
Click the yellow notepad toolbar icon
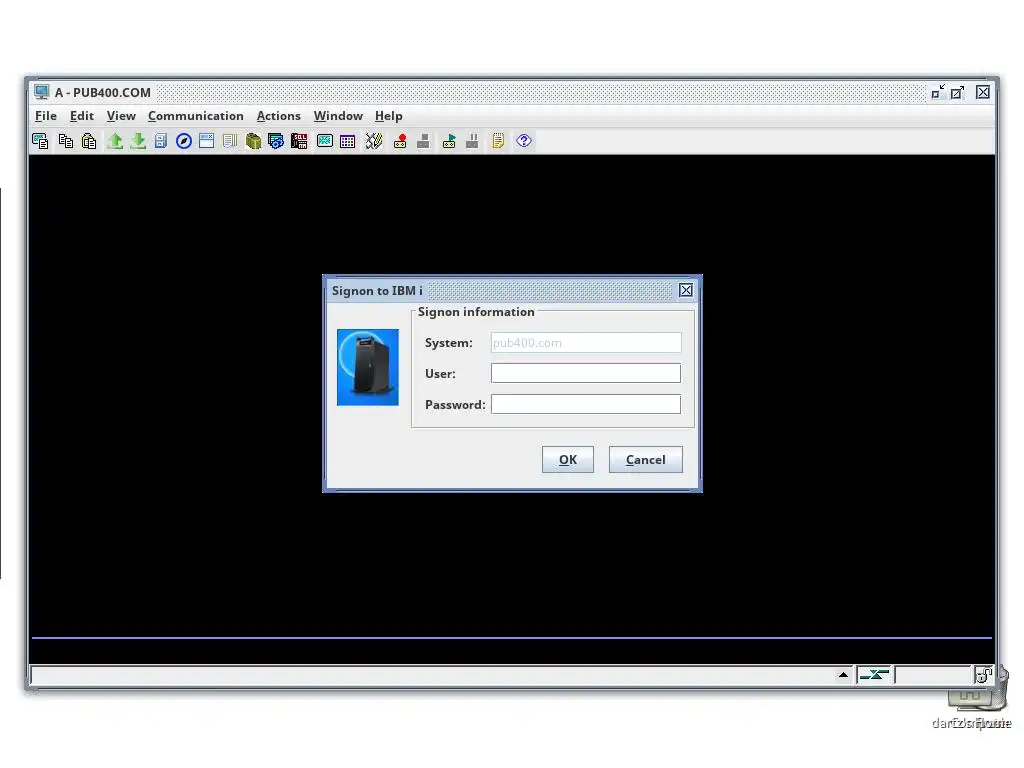(498, 141)
